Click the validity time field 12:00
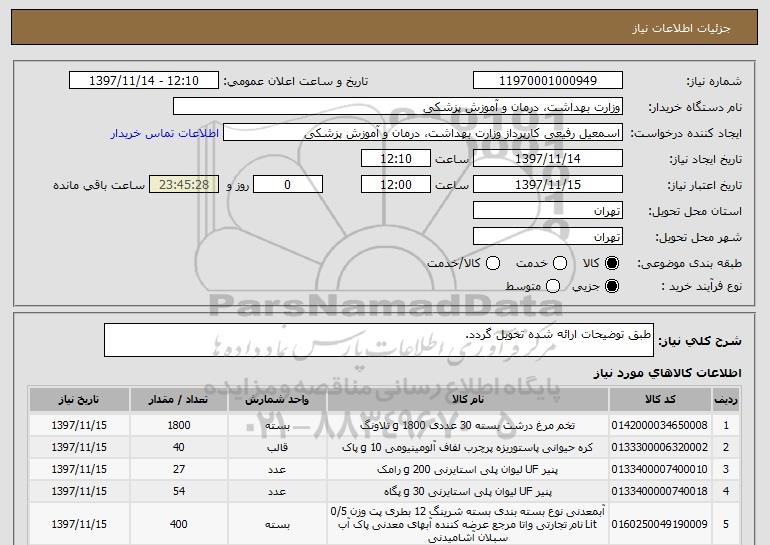 pos(396,185)
